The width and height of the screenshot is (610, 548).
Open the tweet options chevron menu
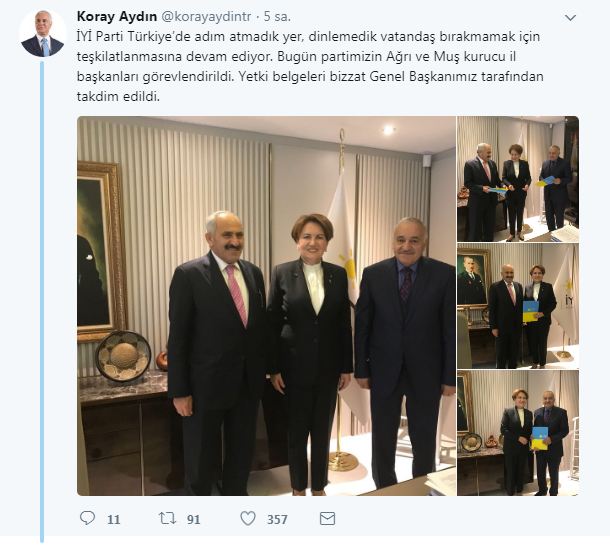click(x=570, y=18)
